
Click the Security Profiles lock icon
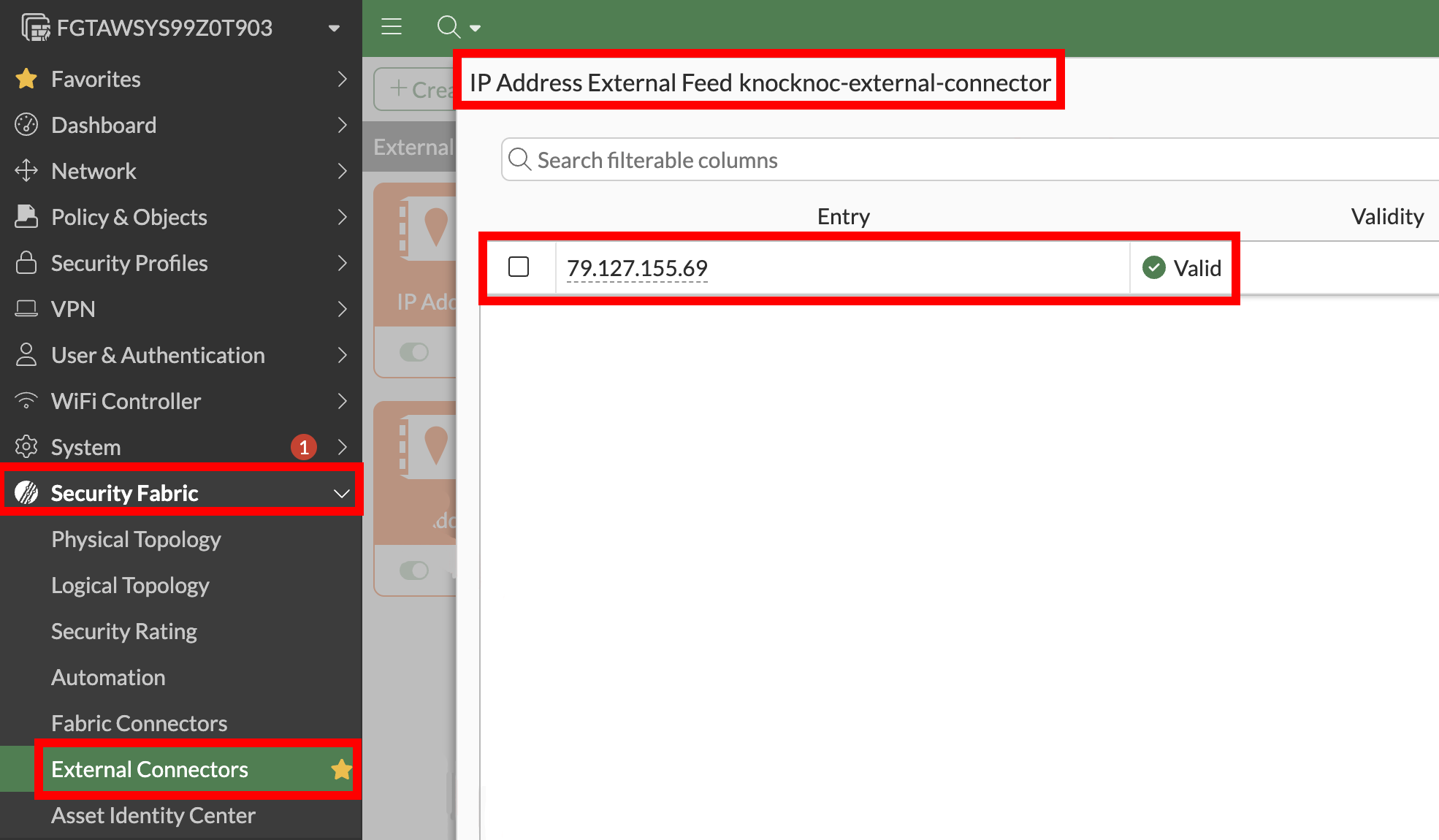pos(26,263)
